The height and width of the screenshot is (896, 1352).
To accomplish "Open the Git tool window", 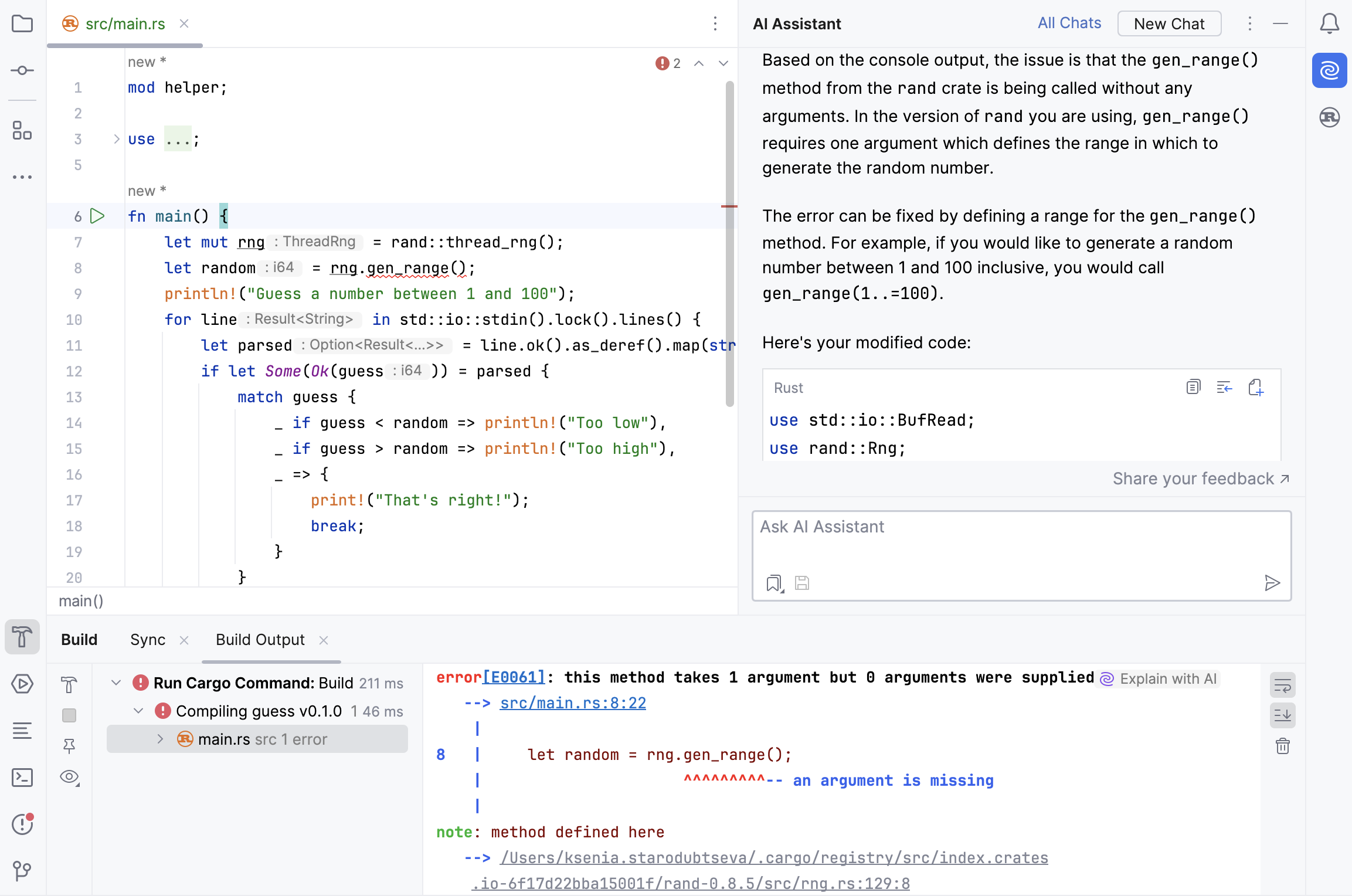I will click(22, 871).
